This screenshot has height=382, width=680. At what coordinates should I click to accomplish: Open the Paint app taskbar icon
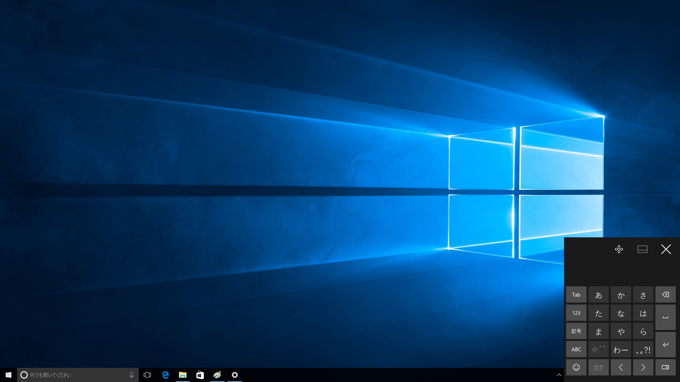217,375
